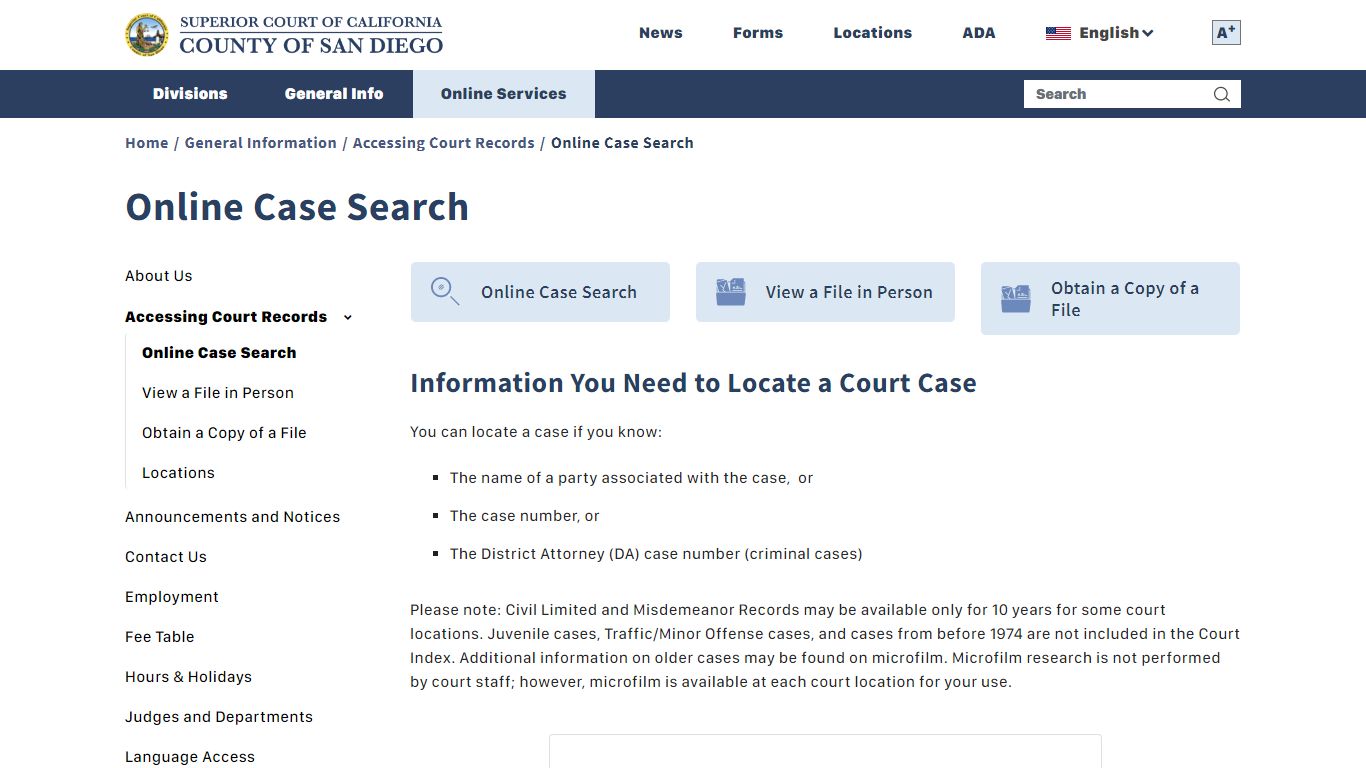Select Accessing Court Records sidebar heading

coord(226,317)
